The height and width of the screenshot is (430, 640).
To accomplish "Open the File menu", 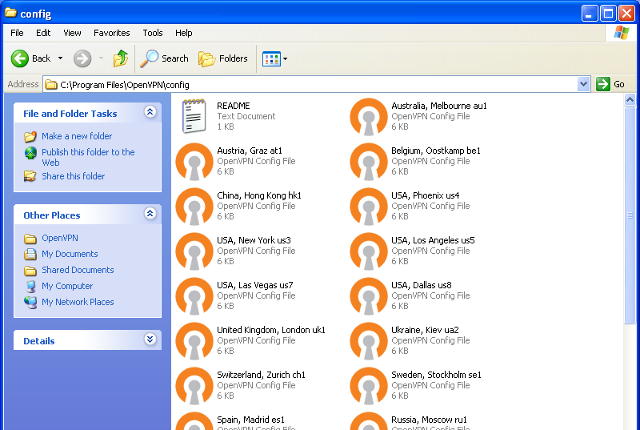I will pos(17,33).
